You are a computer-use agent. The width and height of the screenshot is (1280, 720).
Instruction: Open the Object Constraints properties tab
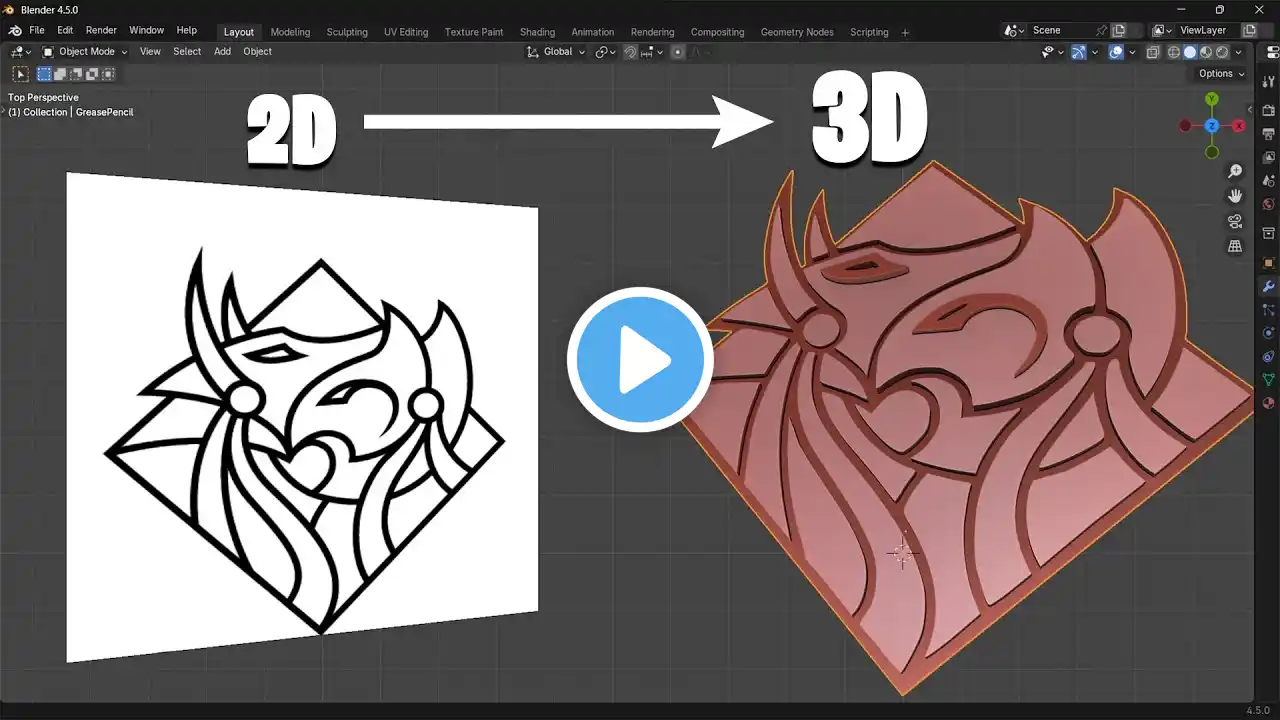1269,357
